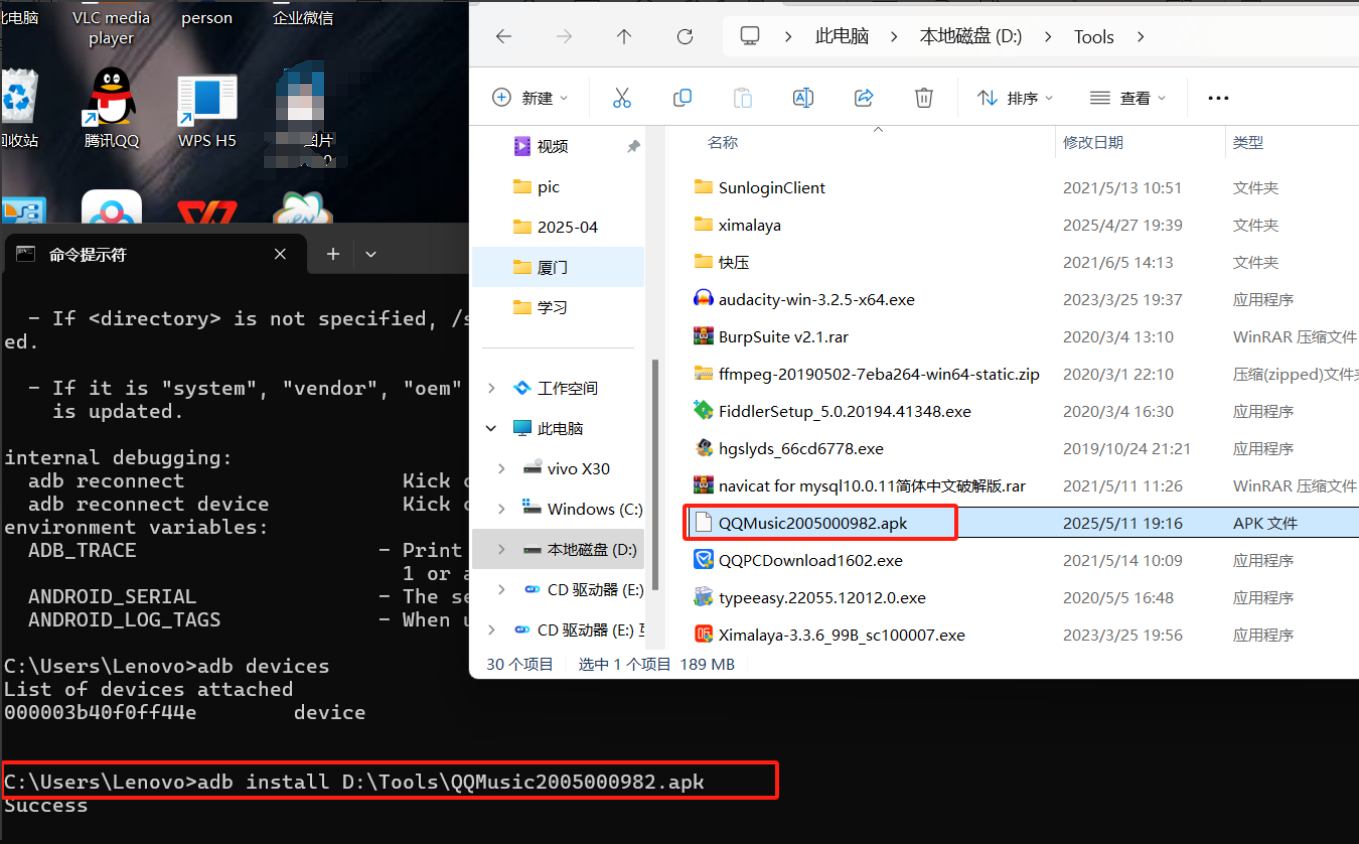The width and height of the screenshot is (1359, 844).
Task: Select hgslyds_66cd6778.exe file
Action: pyautogui.click(x=800, y=448)
